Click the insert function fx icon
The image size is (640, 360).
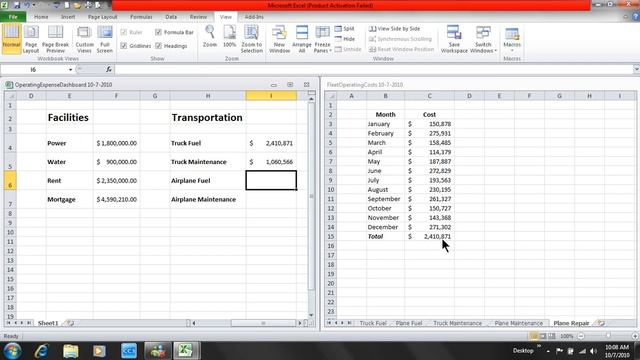(109, 69)
